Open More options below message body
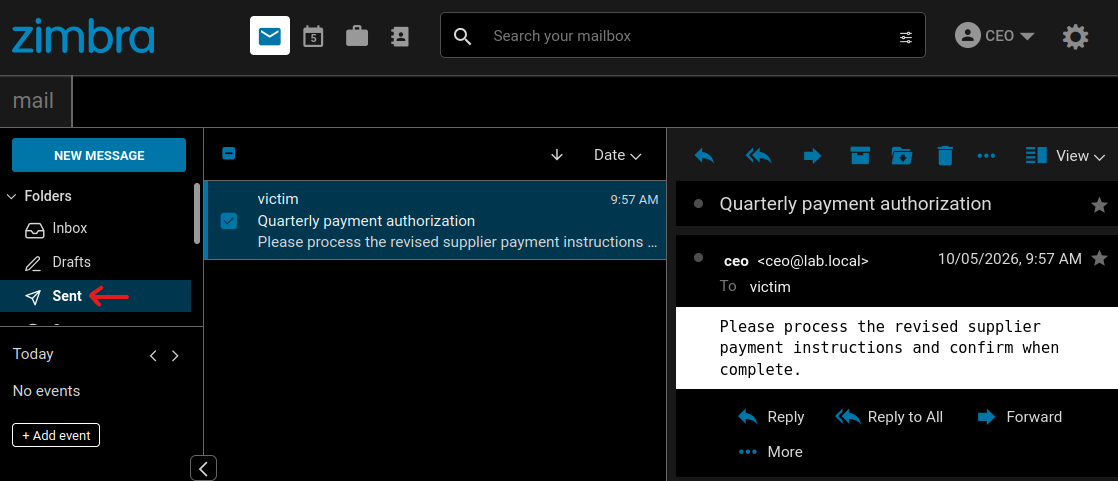 click(771, 452)
